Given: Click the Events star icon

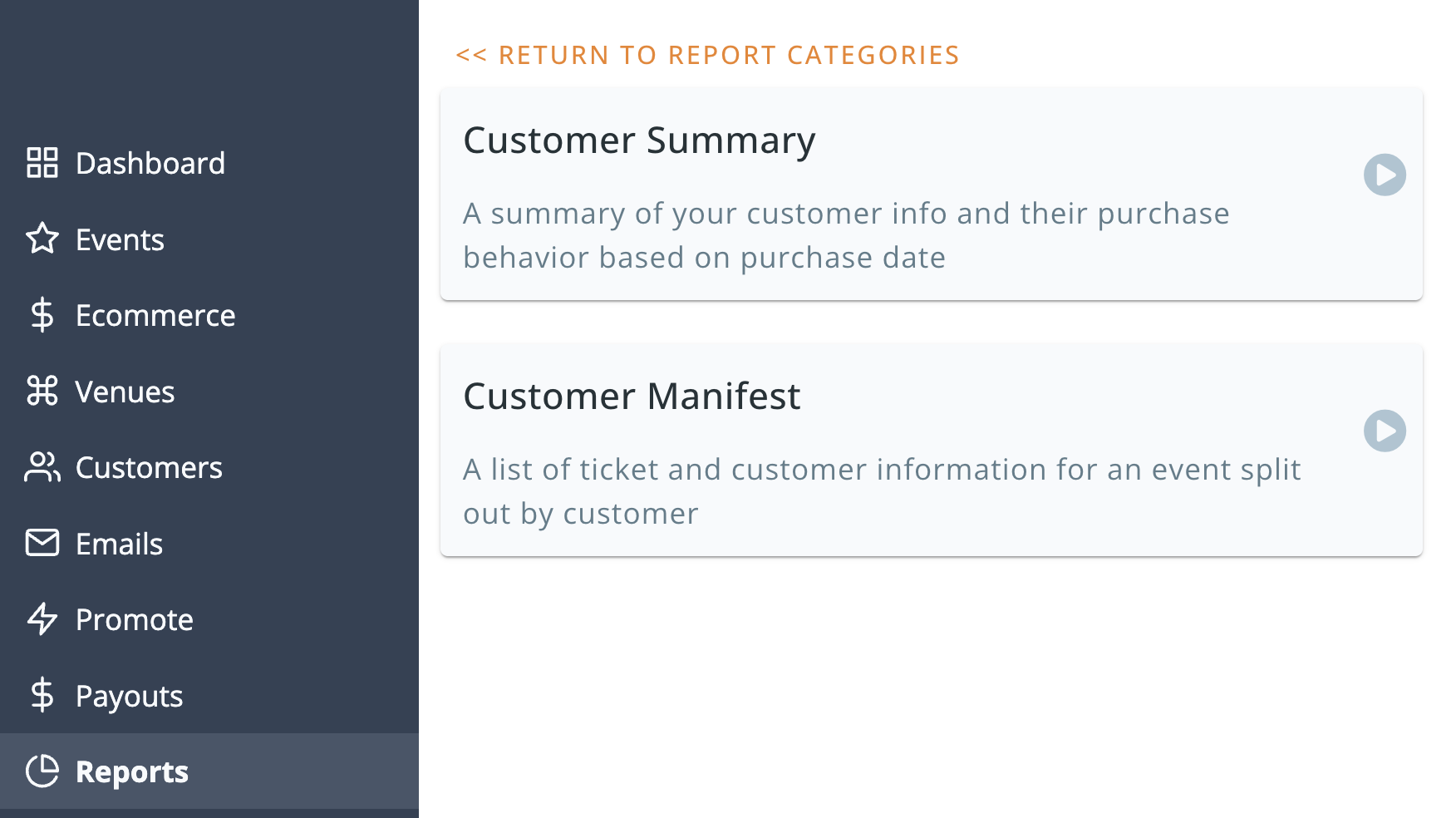Looking at the screenshot, I should (42, 239).
